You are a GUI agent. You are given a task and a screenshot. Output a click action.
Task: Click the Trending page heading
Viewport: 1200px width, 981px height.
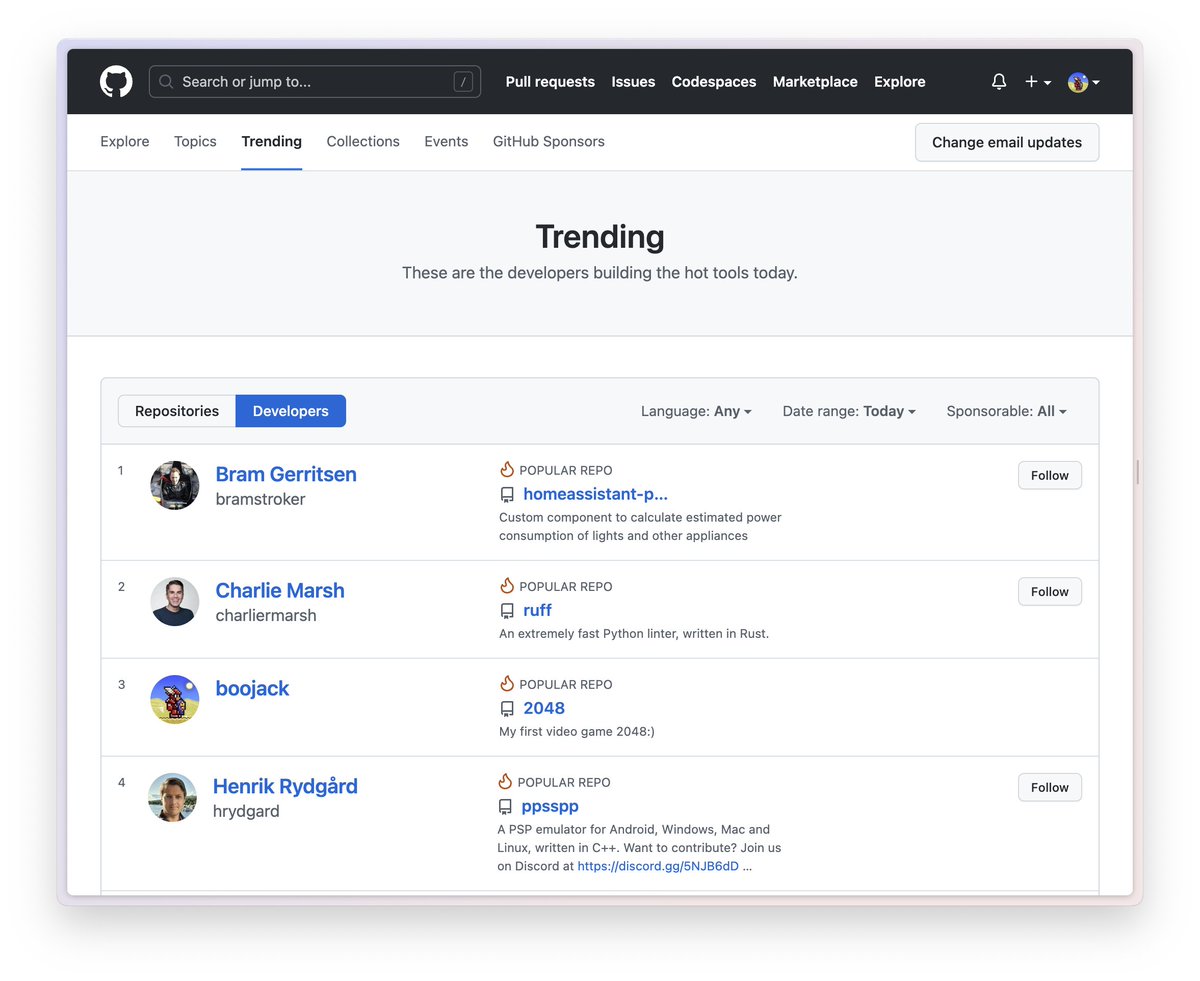(x=600, y=237)
